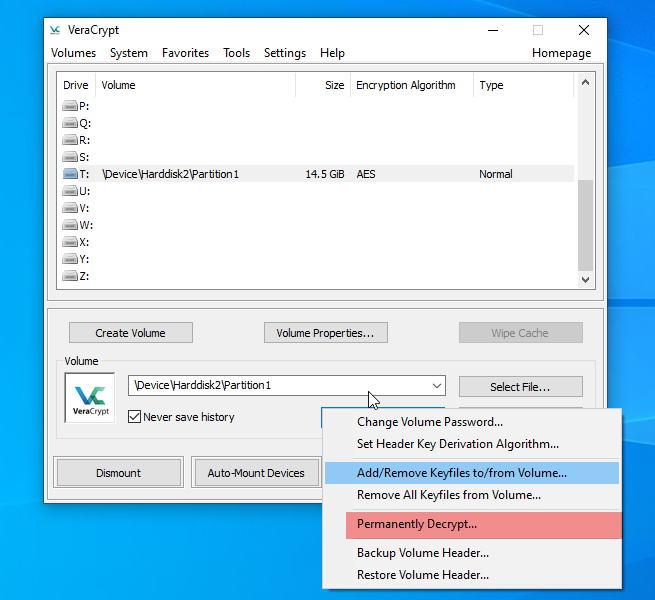Image resolution: width=655 pixels, height=600 pixels.
Task: Expand the volume path dropdown arrow
Action: coord(437,386)
